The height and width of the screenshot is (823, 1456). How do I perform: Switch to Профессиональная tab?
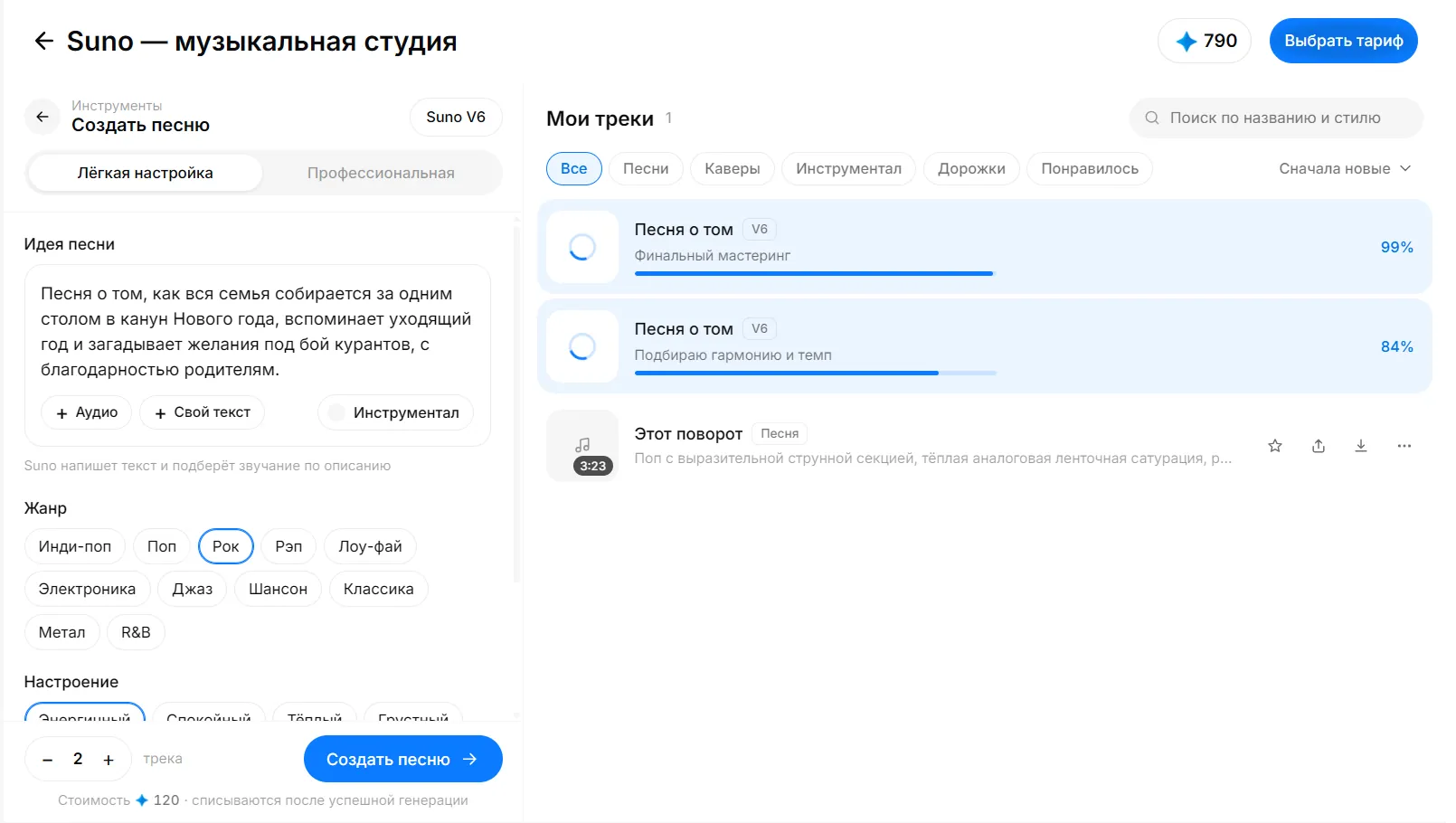click(381, 173)
